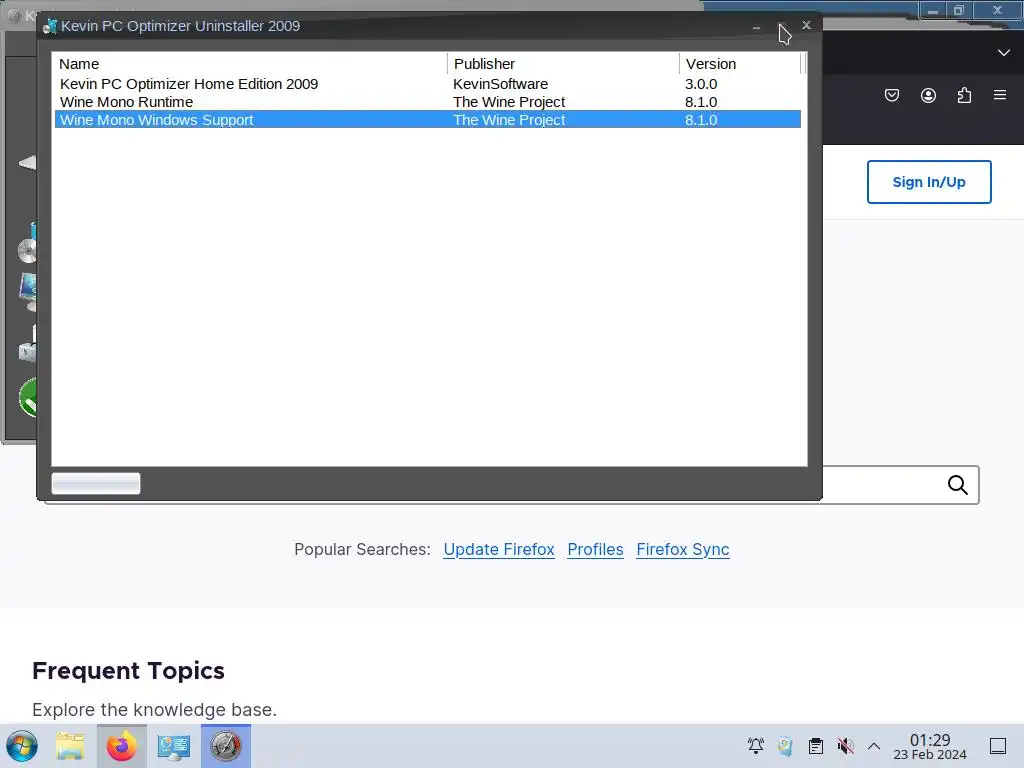
Task: Click the 3.0.0 version cell
Action: click(x=701, y=84)
